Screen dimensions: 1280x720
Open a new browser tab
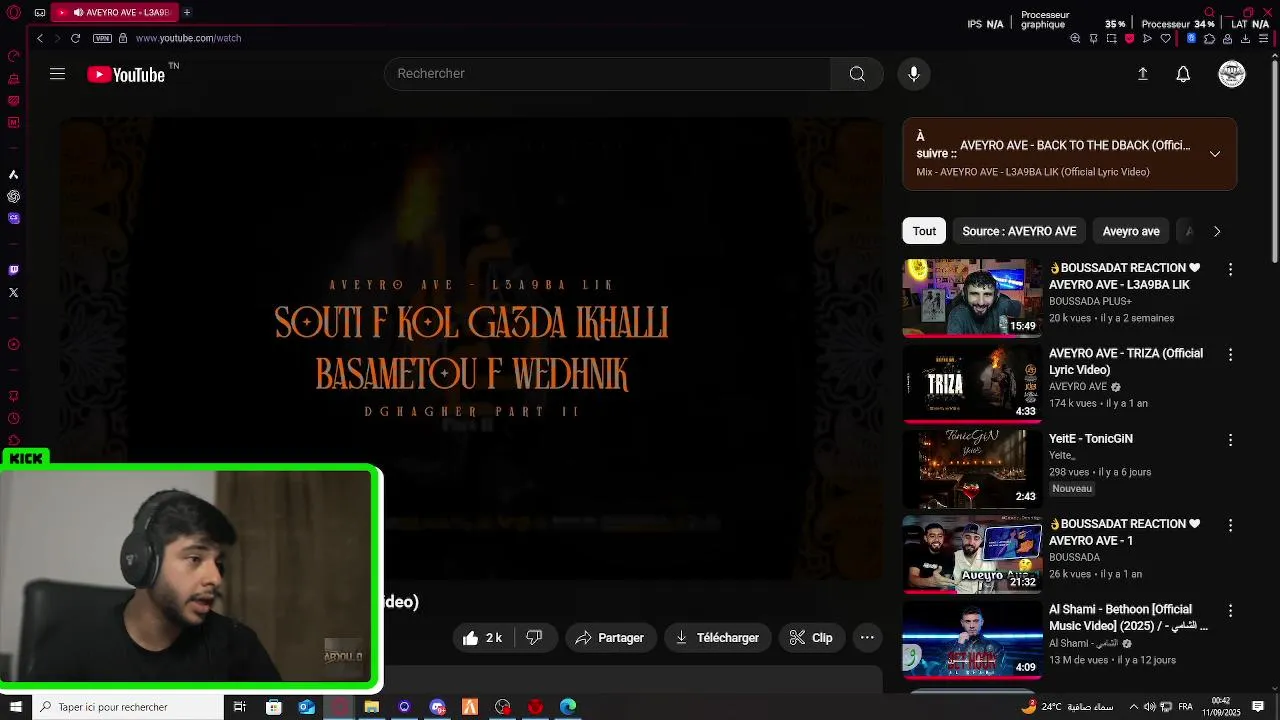coord(187,12)
